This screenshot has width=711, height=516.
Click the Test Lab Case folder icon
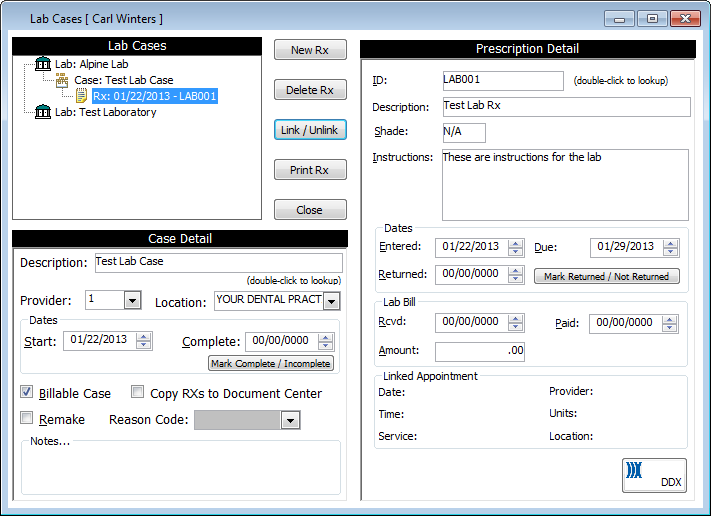click(x=62, y=81)
